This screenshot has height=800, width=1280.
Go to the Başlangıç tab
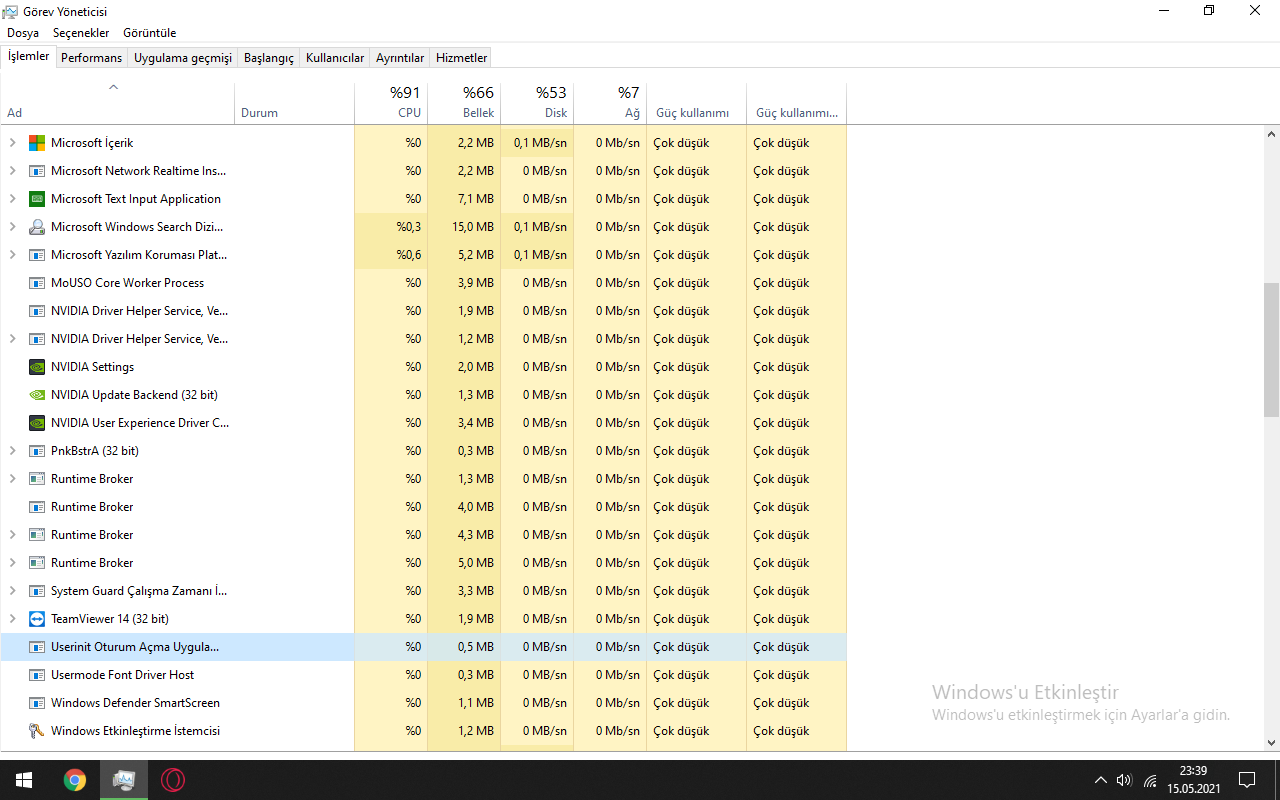pyautogui.click(x=269, y=58)
